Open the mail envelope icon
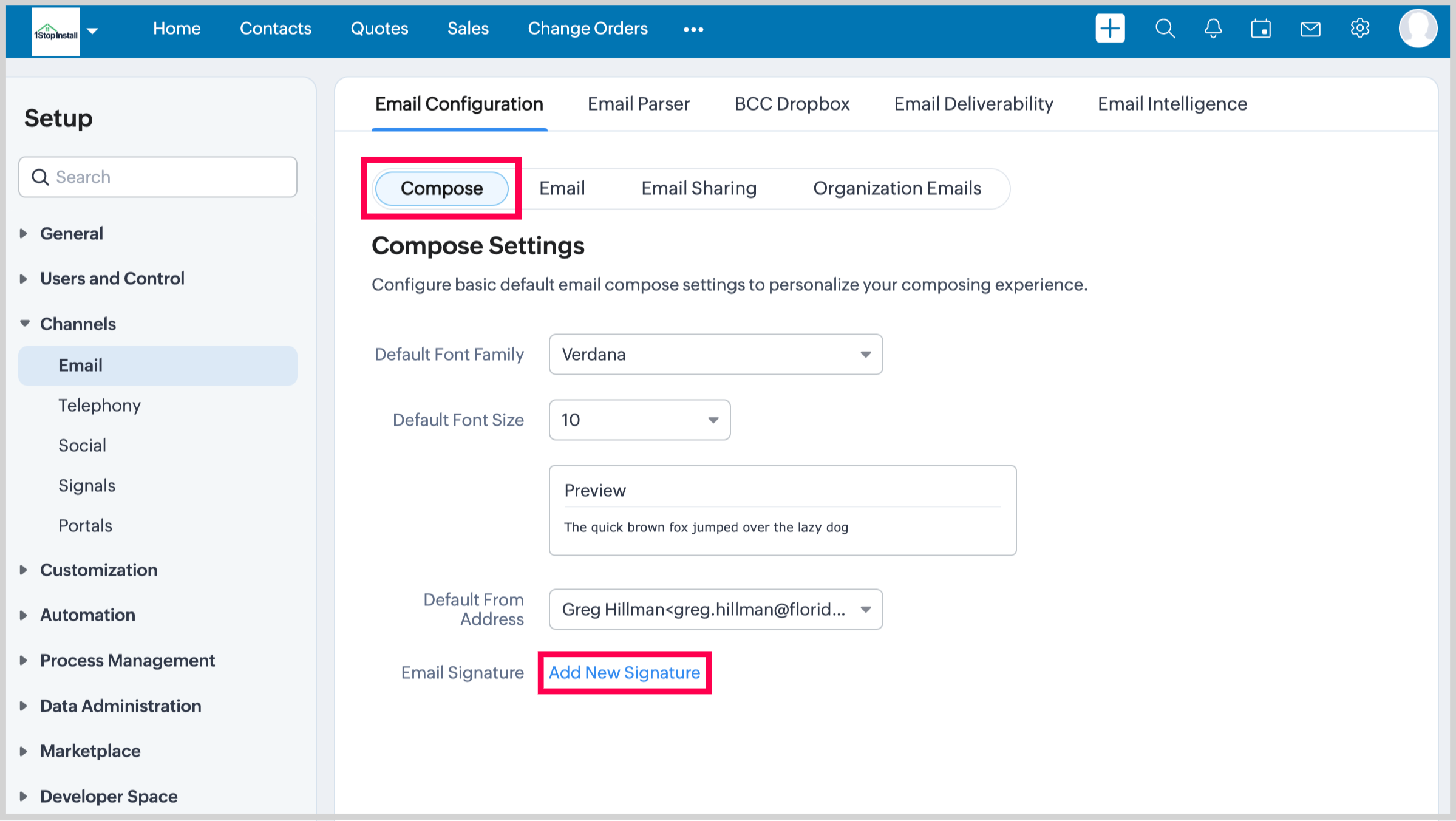The width and height of the screenshot is (1456, 821). click(1310, 29)
